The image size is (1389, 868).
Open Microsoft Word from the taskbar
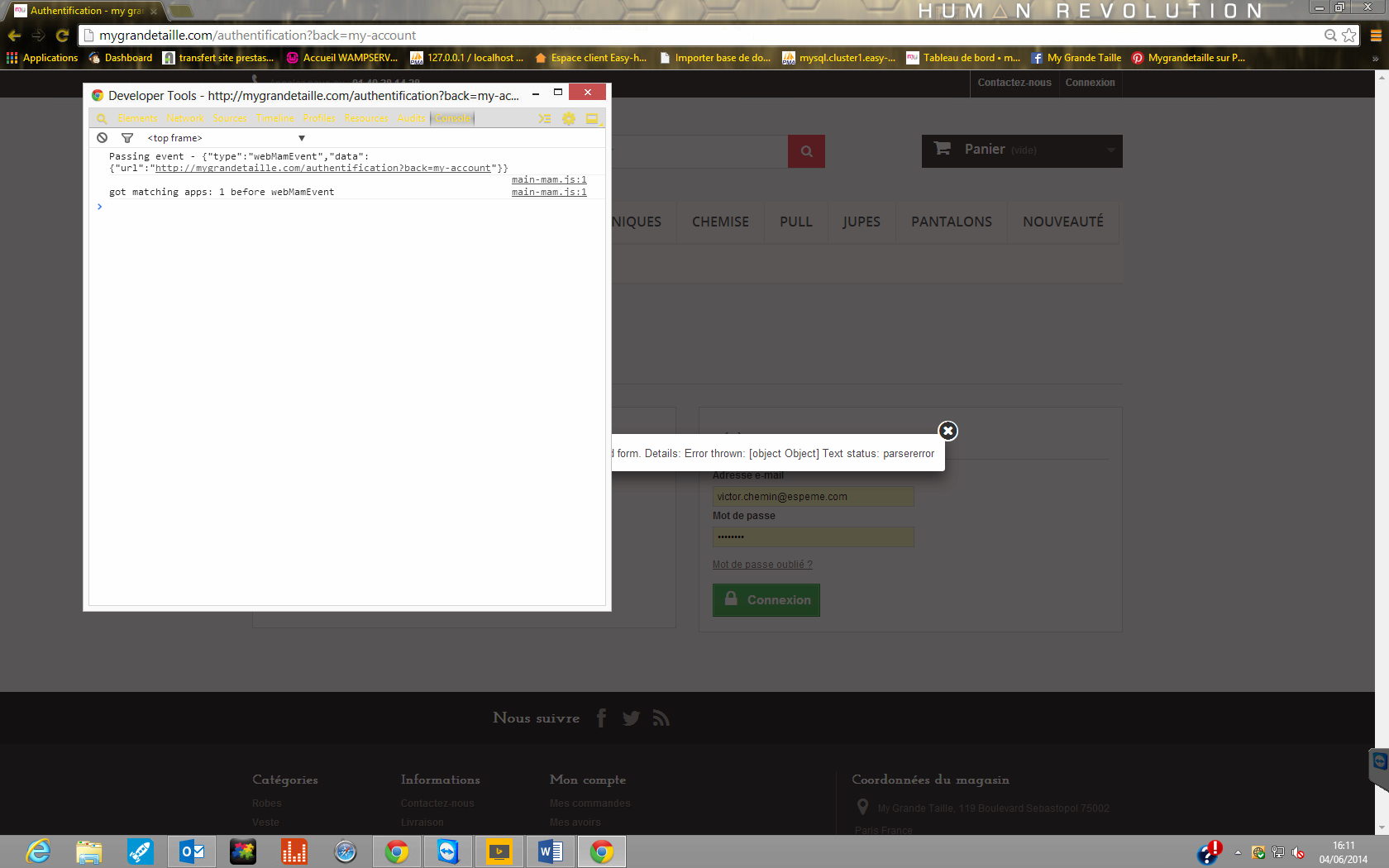tap(551, 851)
